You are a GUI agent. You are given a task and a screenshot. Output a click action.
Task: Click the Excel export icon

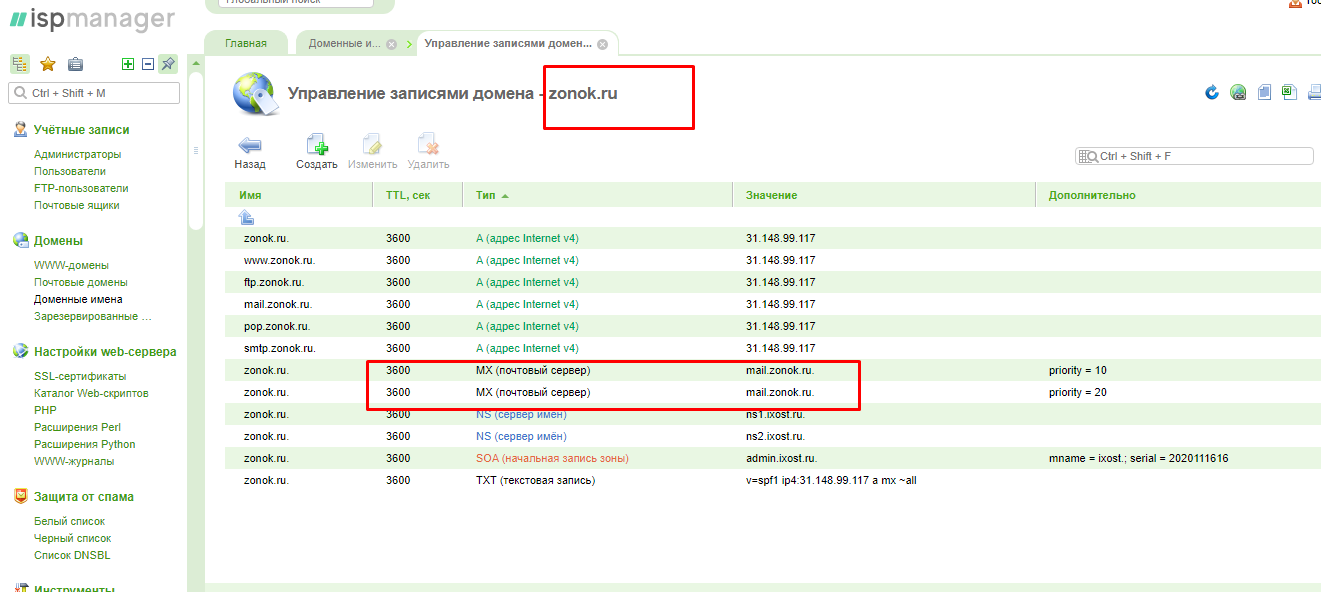1289,93
